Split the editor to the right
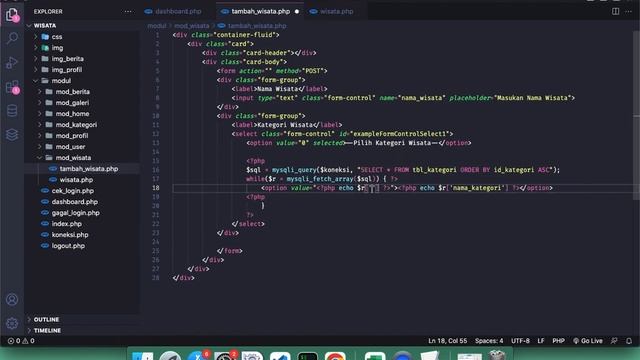This screenshot has width=640, height=360. click(x=615, y=11)
